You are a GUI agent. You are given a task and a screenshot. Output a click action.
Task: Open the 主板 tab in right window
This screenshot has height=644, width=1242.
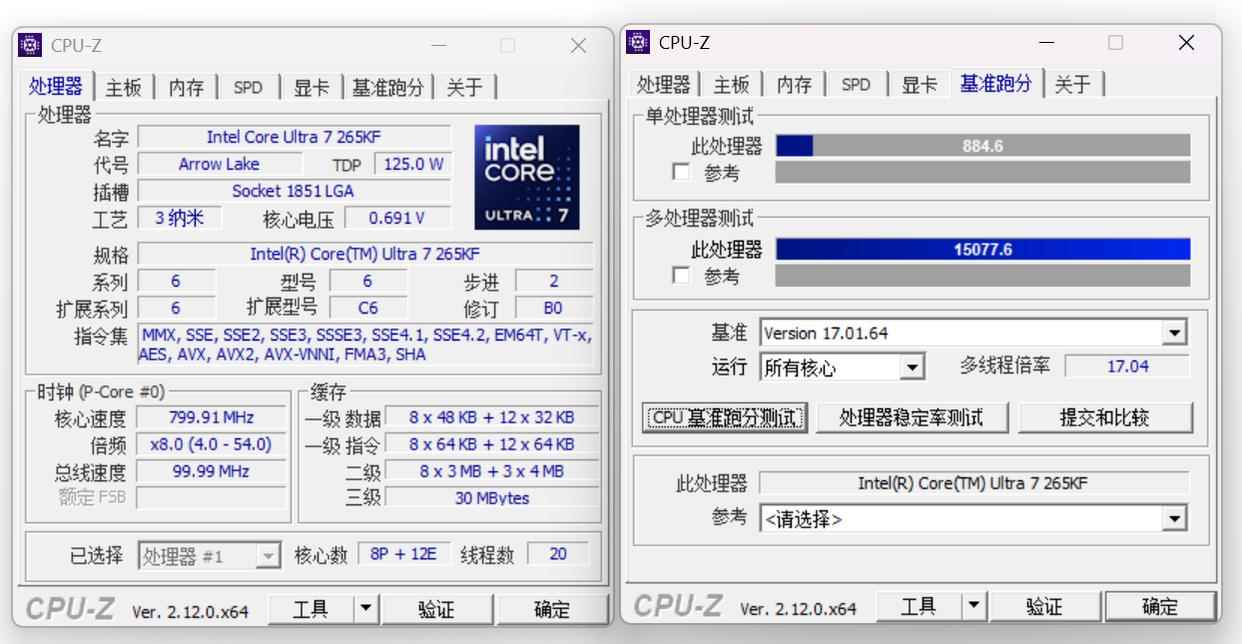[x=732, y=85]
